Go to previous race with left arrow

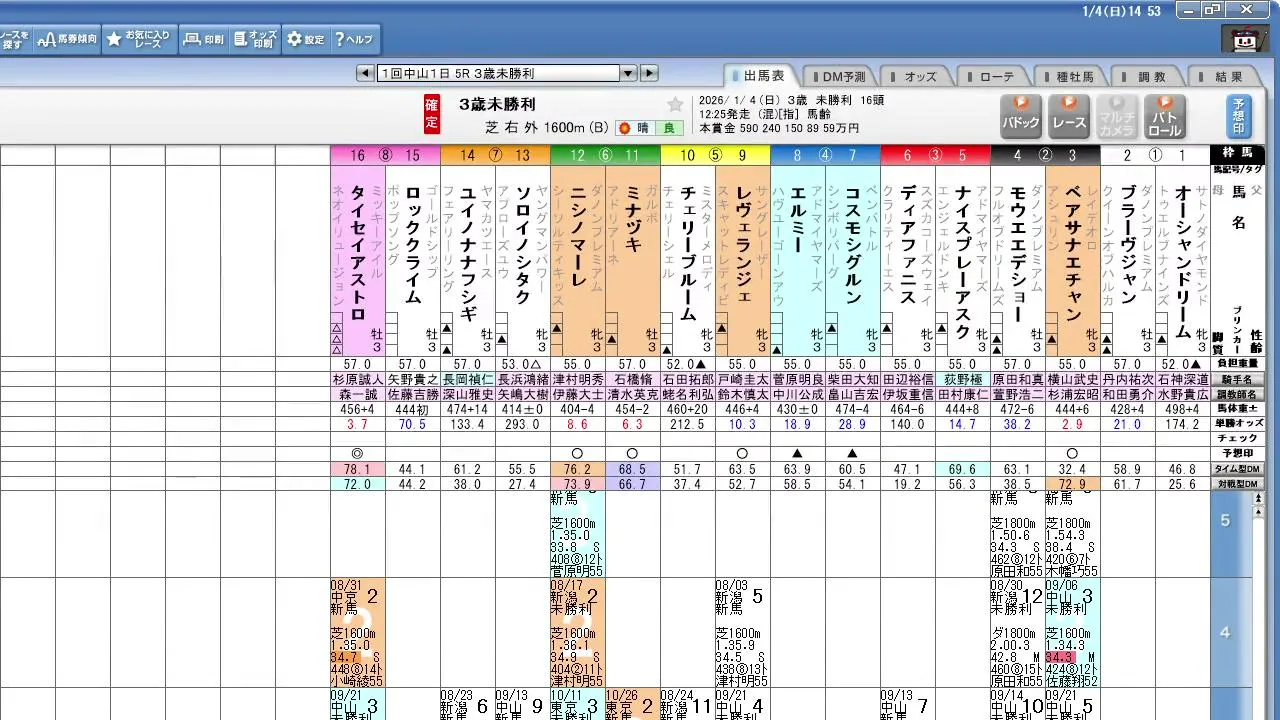[x=367, y=73]
